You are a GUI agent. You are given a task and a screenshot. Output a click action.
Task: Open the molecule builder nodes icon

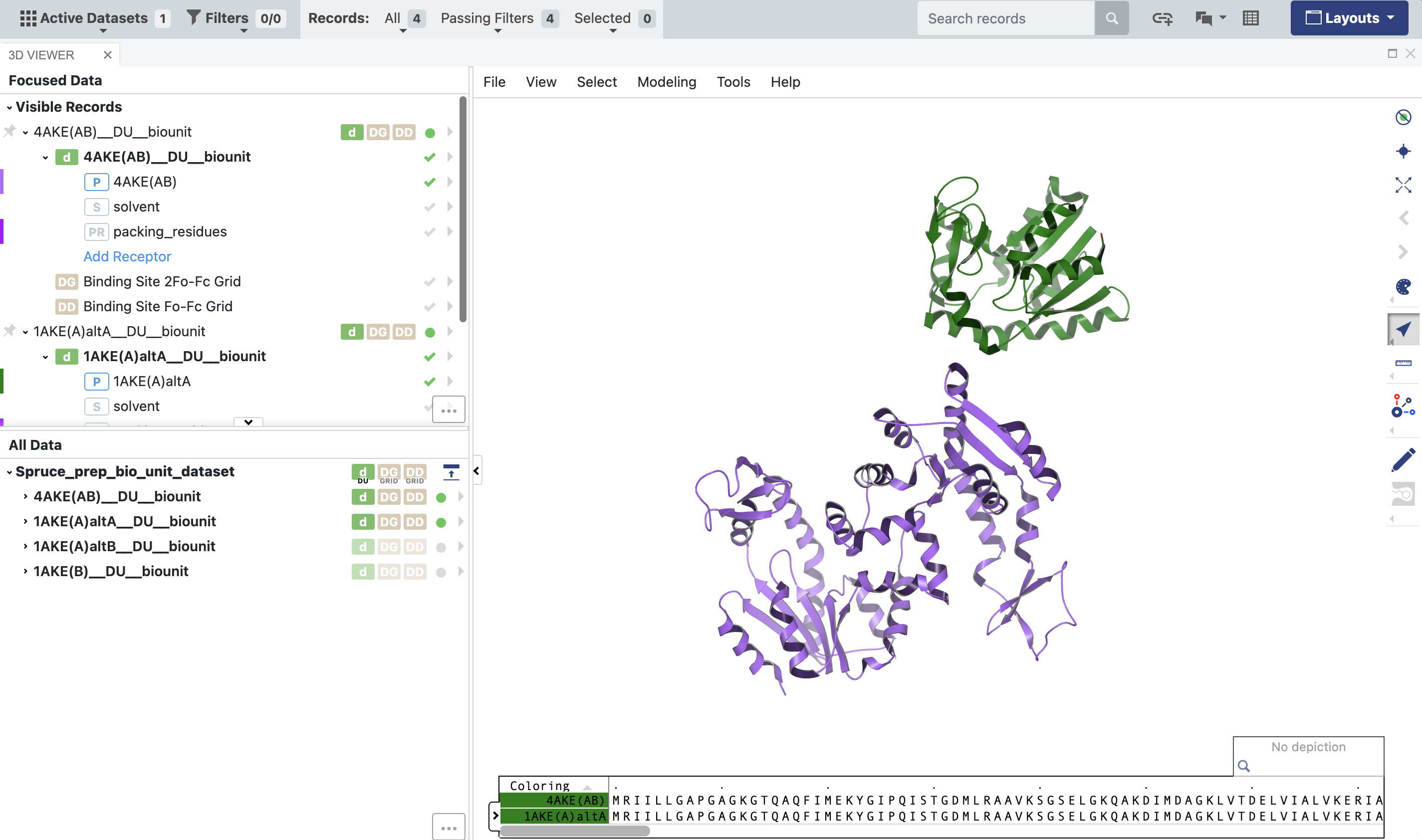pos(1403,406)
